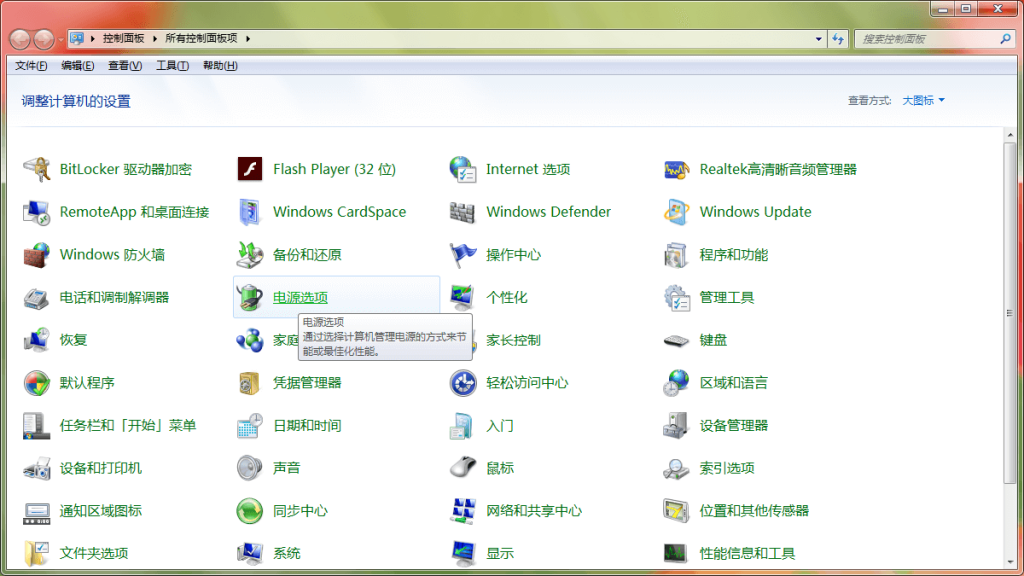Screen dimensions: 1024x576
Task: Open 网络和共享中心 icon
Action: (x=462, y=511)
